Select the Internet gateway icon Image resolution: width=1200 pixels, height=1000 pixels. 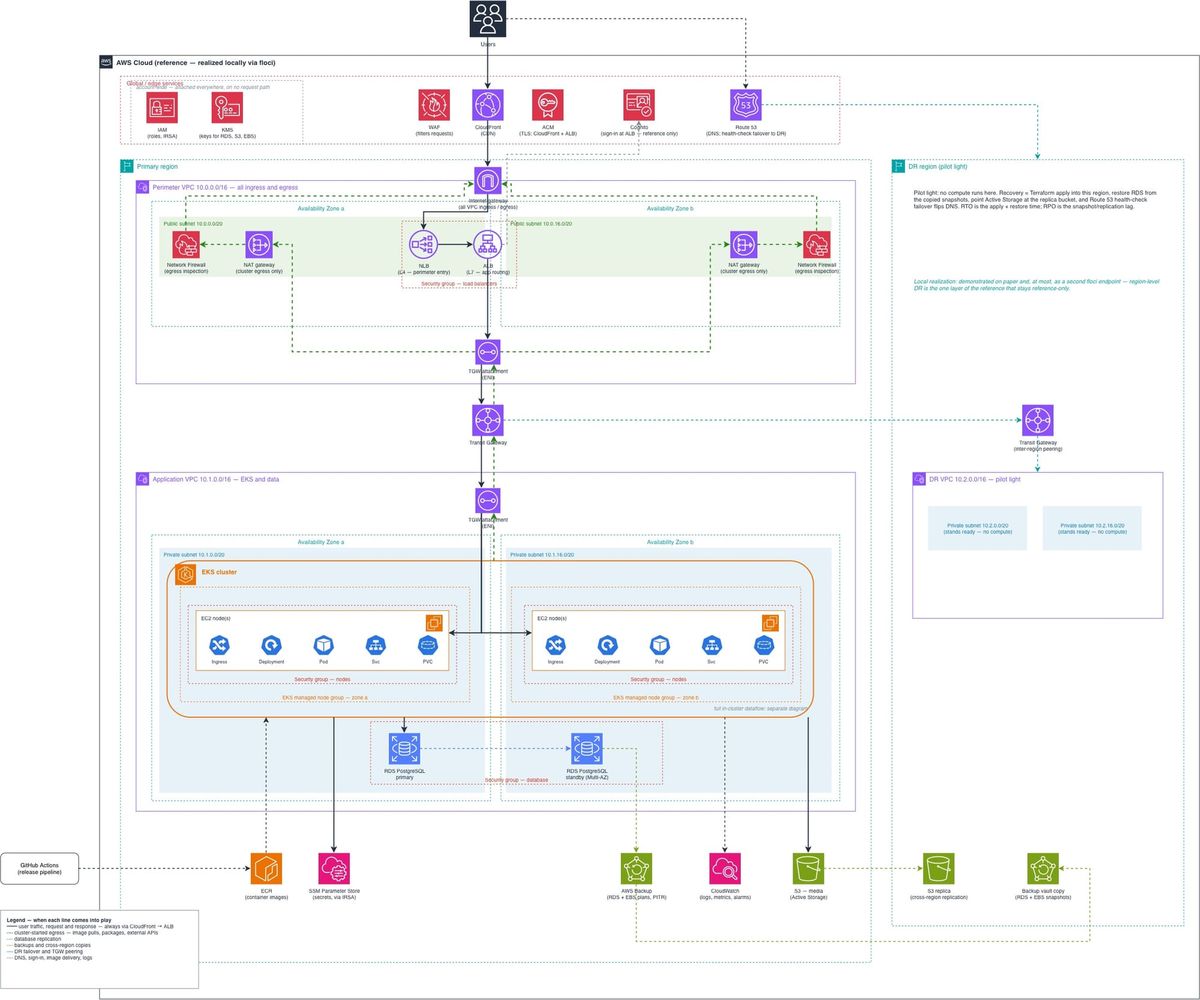click(x=488, y=180)
